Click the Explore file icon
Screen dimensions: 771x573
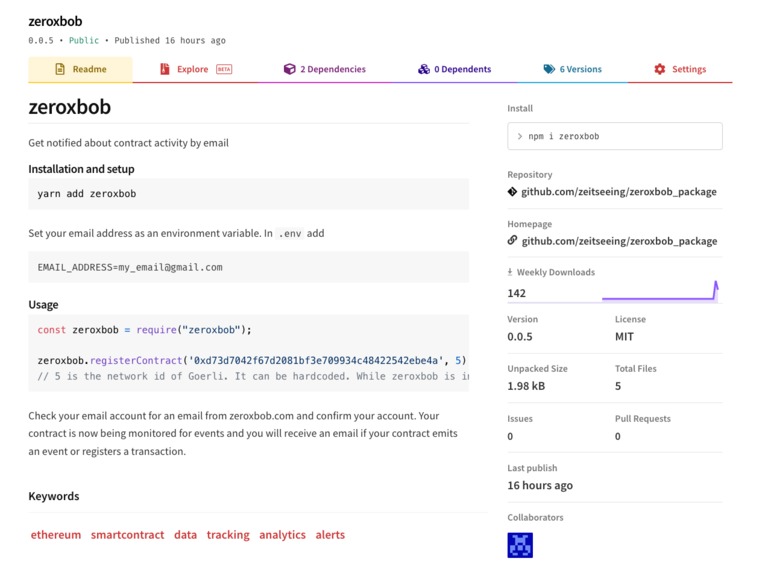pyautogui.click(x=165, y=69)
